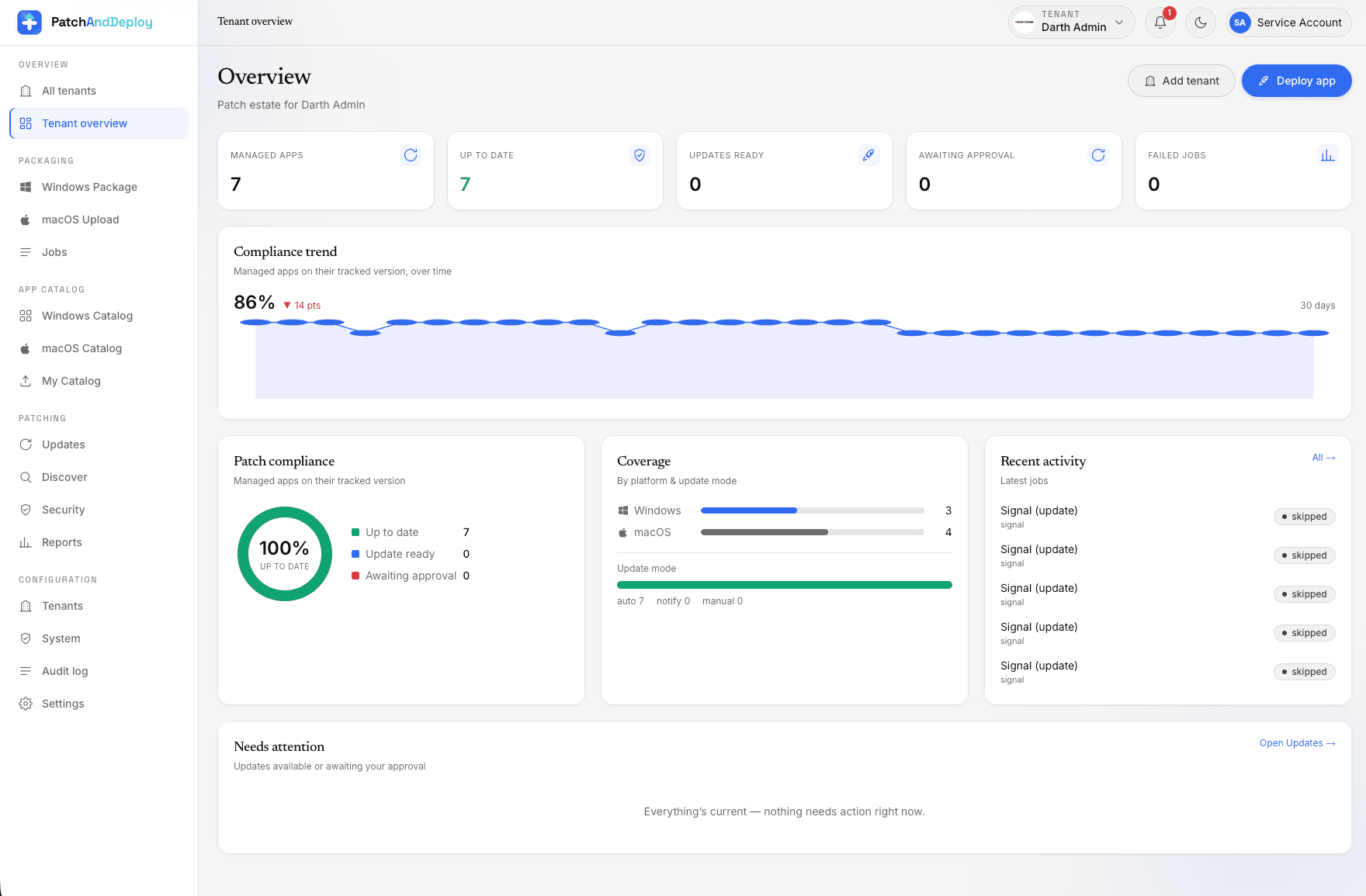Click the Compliance trend chart area

(785, 359)
